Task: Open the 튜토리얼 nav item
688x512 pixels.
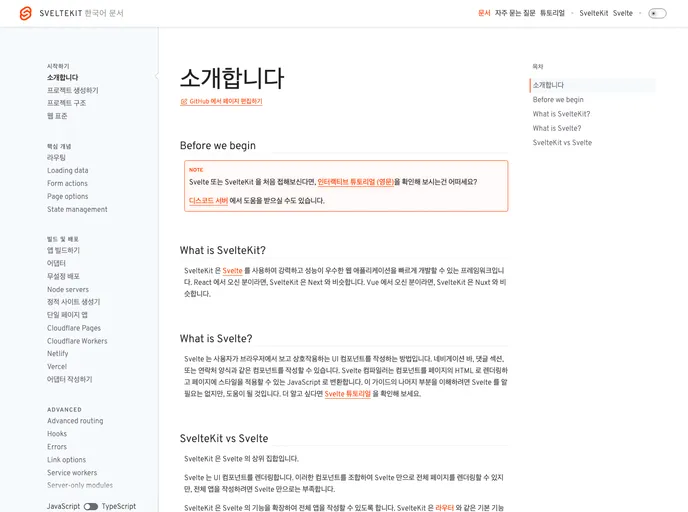Action: pyautogui.click(x=552, y=13)
